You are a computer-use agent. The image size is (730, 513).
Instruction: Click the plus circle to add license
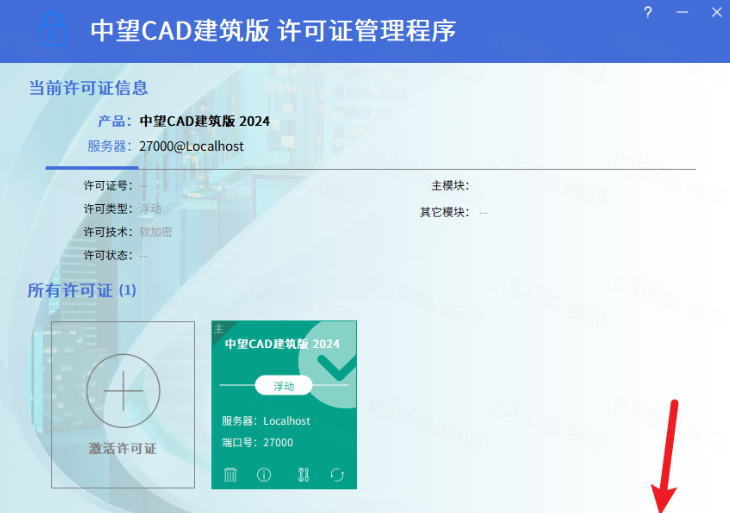123,390
